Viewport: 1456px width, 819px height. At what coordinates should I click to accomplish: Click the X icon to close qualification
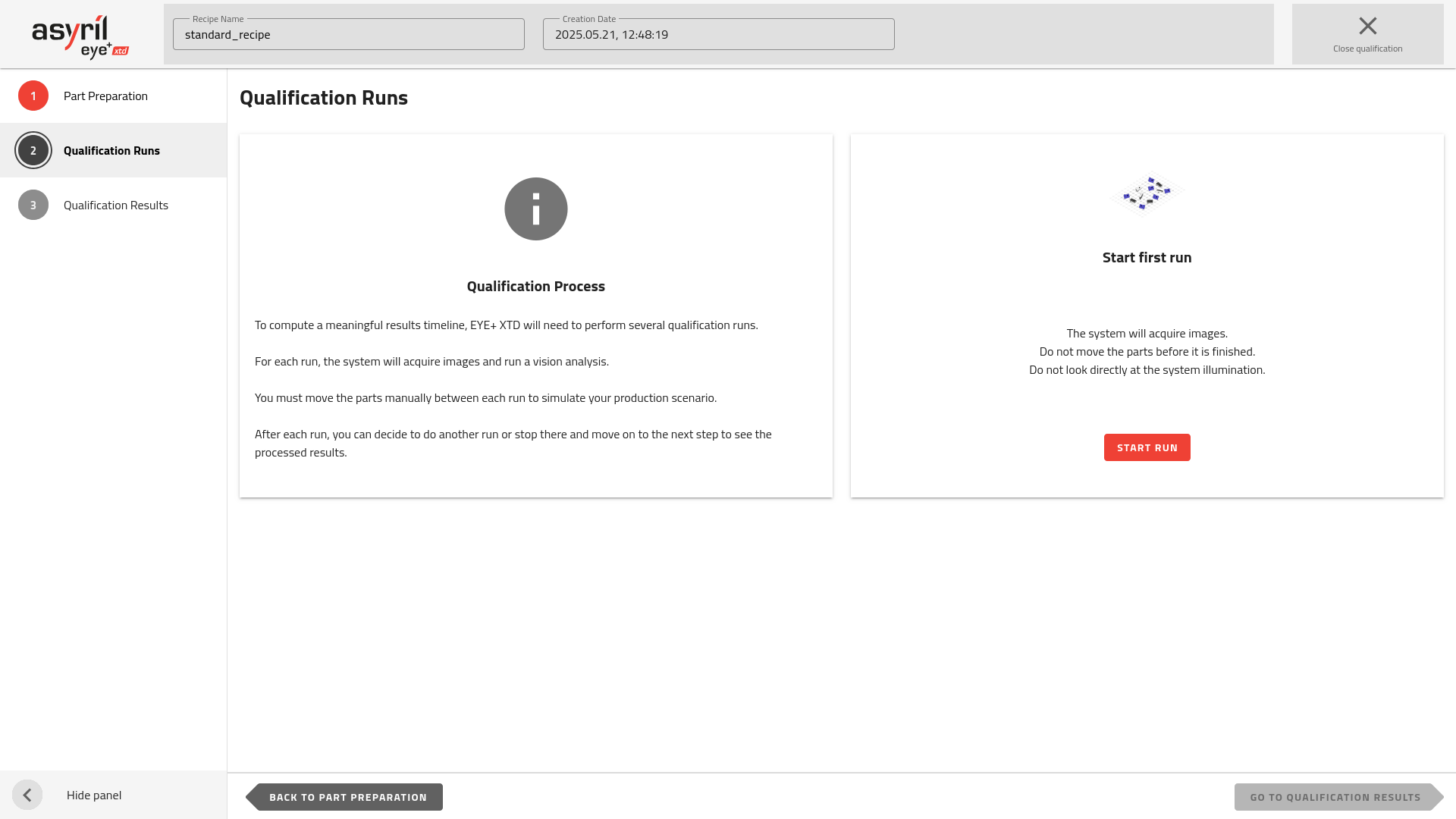(1367, 26)
